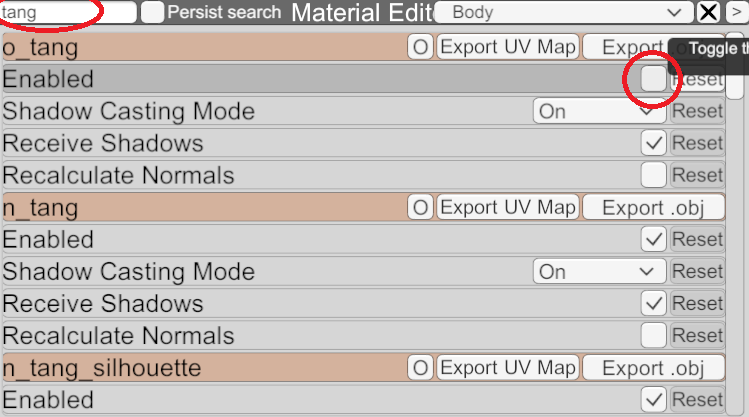Screen dimensions: 749x417
Task: Disable the n_tang Enabled checkbox
Action: [653, 240]
